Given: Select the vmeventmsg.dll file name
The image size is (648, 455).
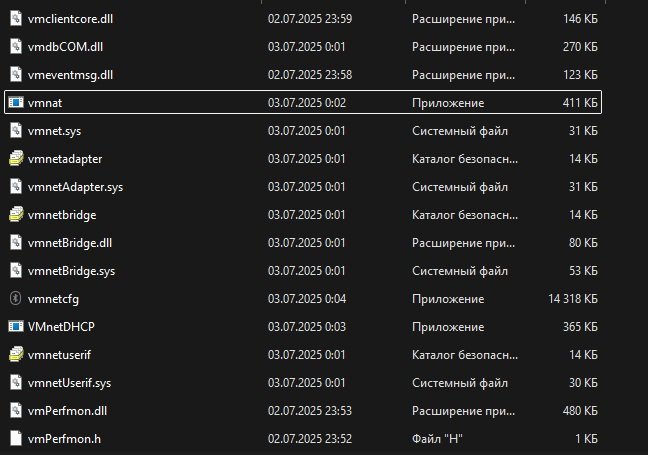Looking at the screenshot, I should click(x=71, y=74).
